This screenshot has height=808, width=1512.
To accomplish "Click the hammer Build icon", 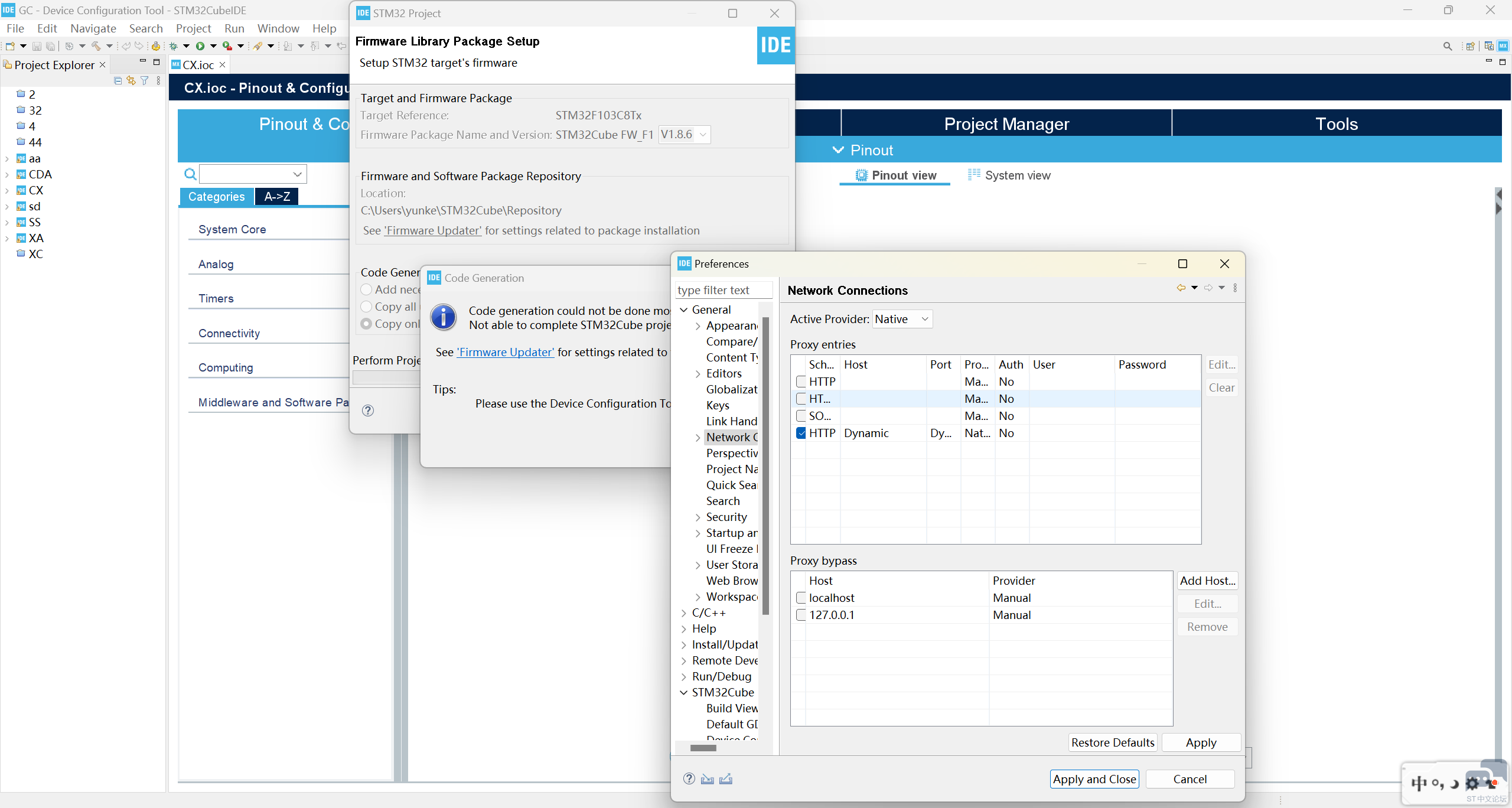I will coord(96,46).
